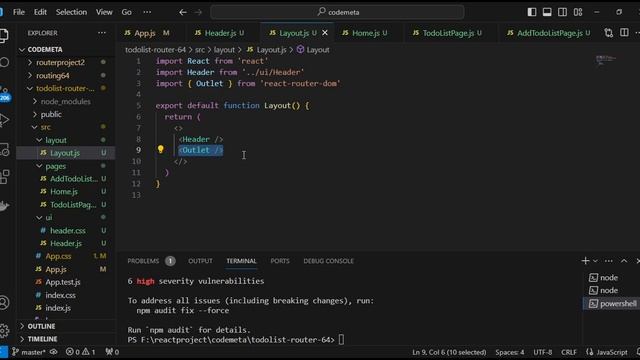This screenshot has width=640, height=360.
Task: Expand the routing64 folder
Action: tap(65, 76)
